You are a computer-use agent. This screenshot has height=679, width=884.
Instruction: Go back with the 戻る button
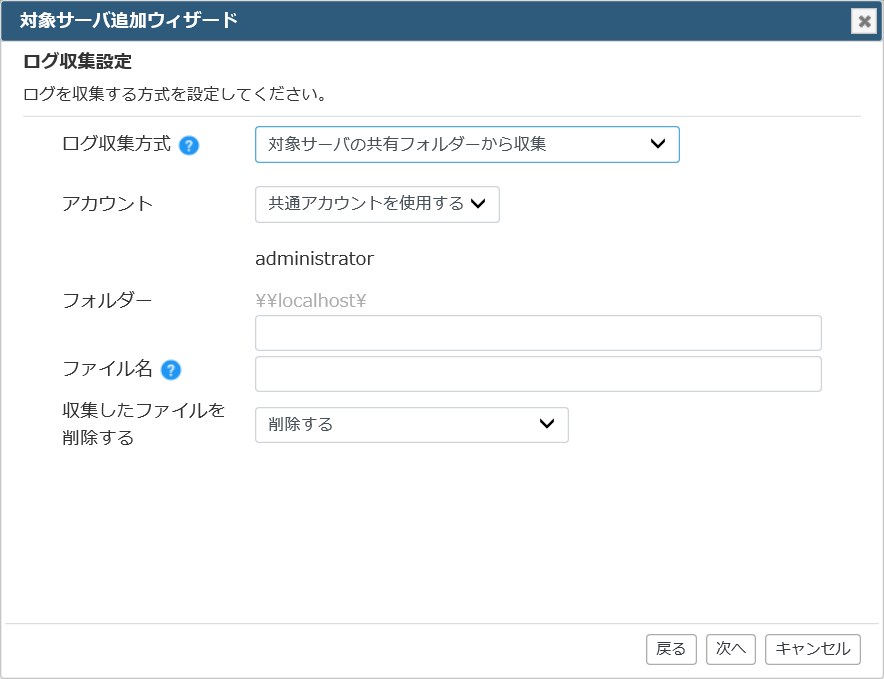click(x=671, y=649)
